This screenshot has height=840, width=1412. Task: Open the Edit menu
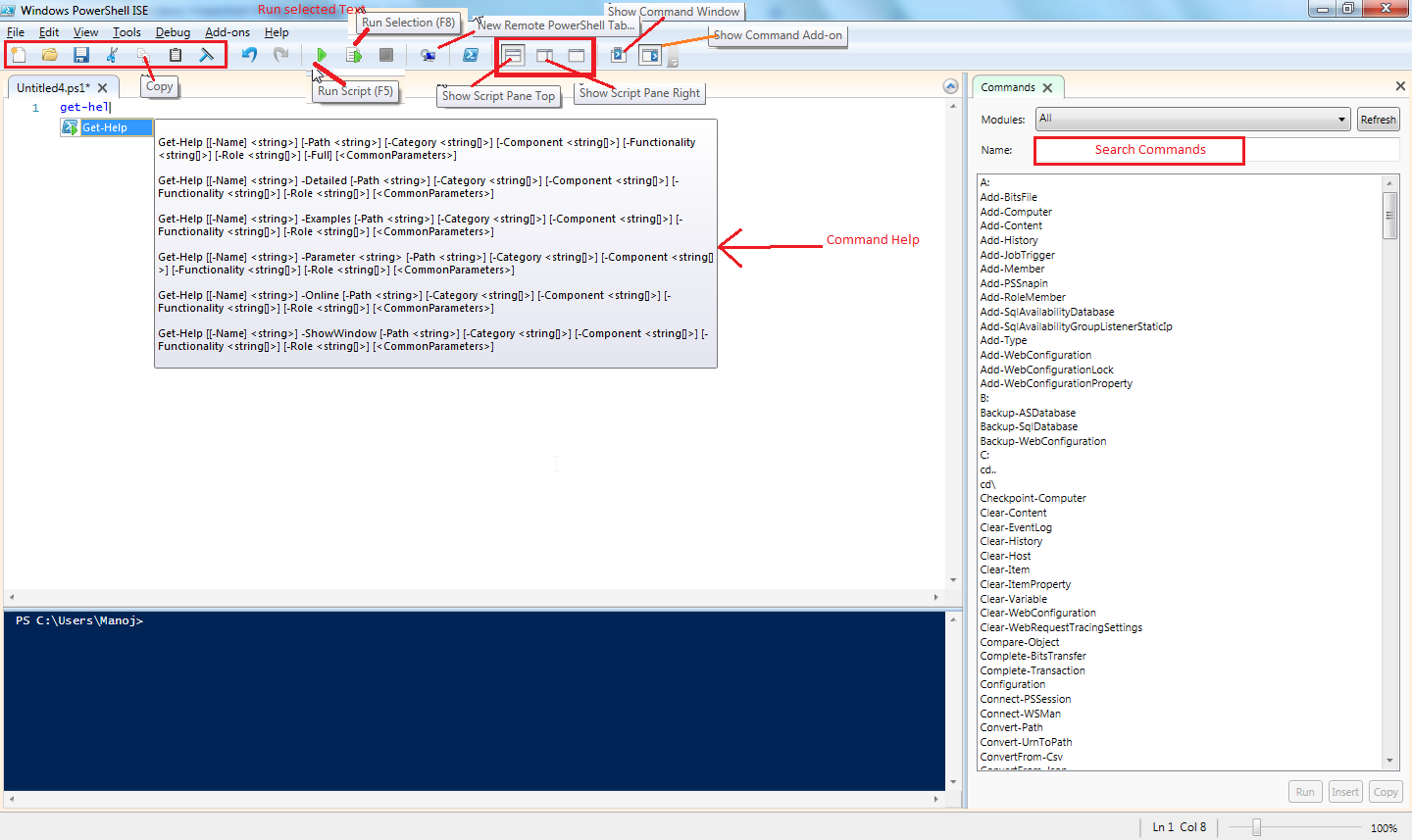coord(49,32)
